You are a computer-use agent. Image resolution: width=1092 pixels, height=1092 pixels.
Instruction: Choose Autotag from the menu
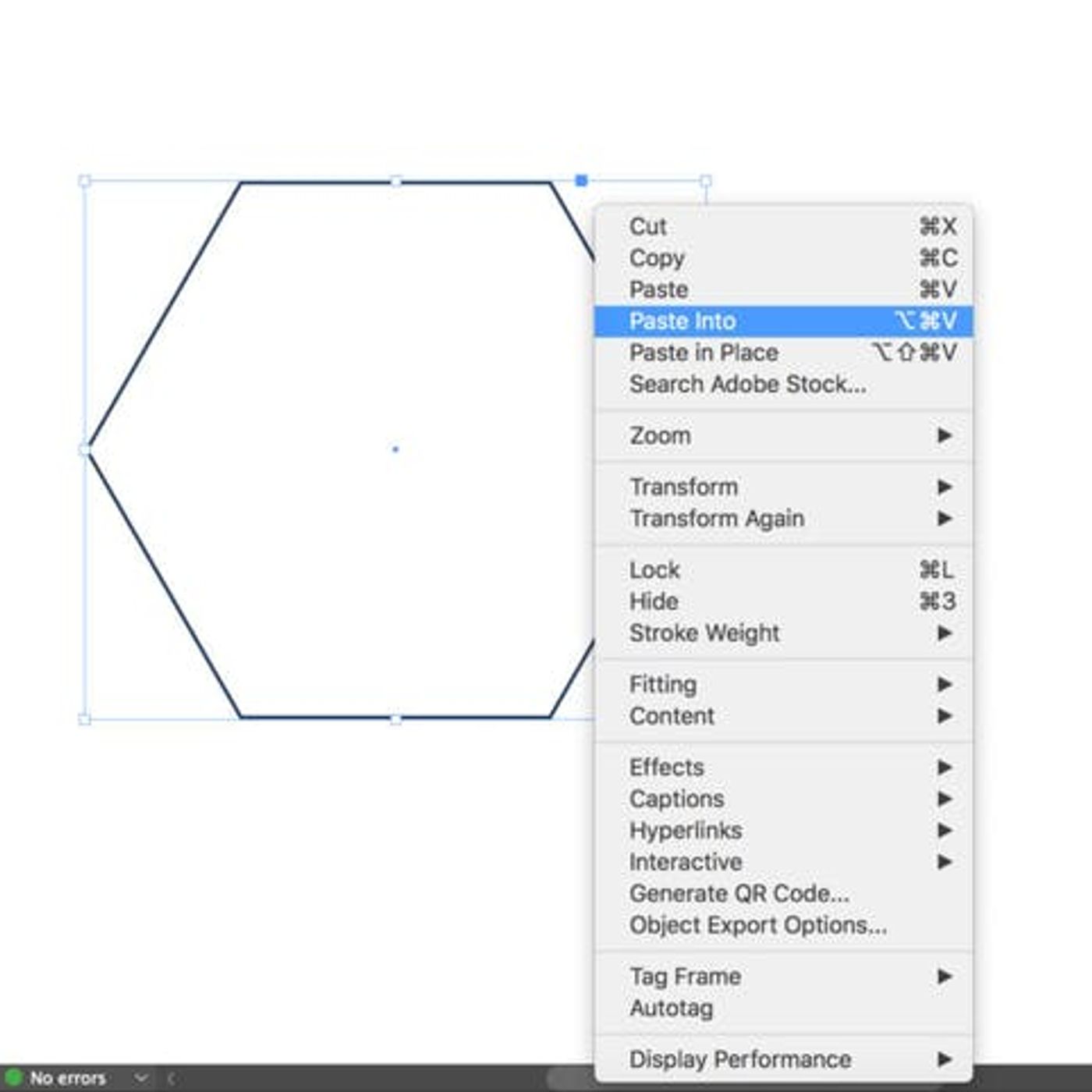point(783,1008)
